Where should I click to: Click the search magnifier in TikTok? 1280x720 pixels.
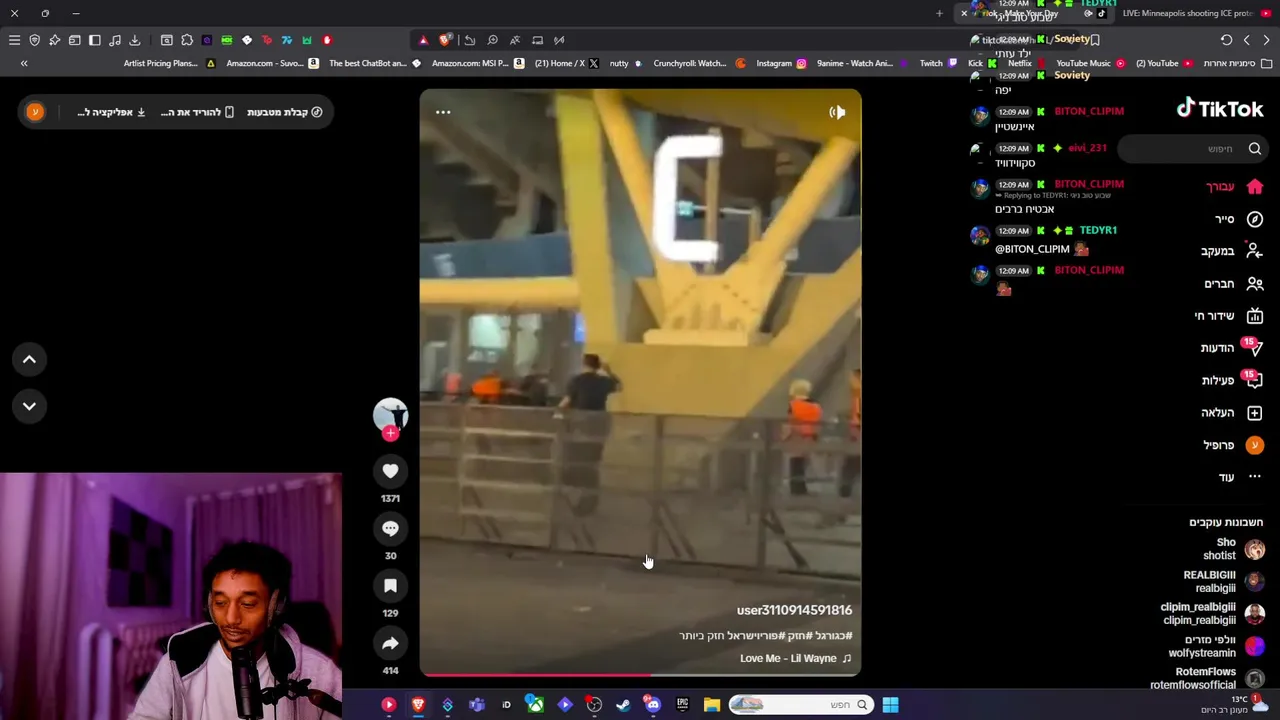click(1255, 149)
